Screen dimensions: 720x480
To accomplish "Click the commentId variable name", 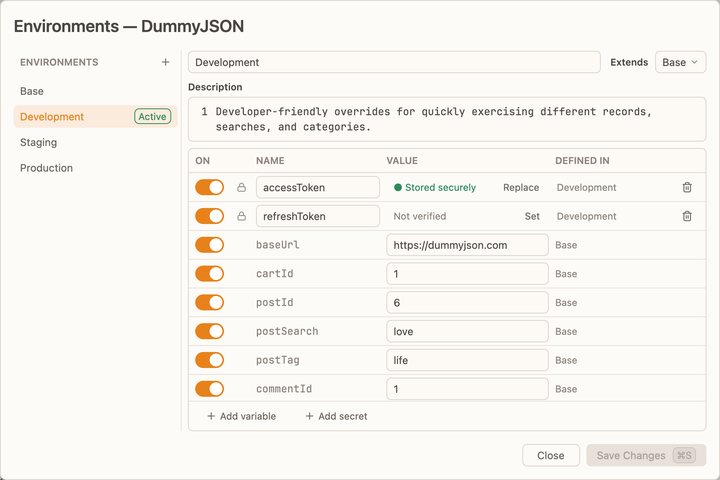I will (284, 389).
